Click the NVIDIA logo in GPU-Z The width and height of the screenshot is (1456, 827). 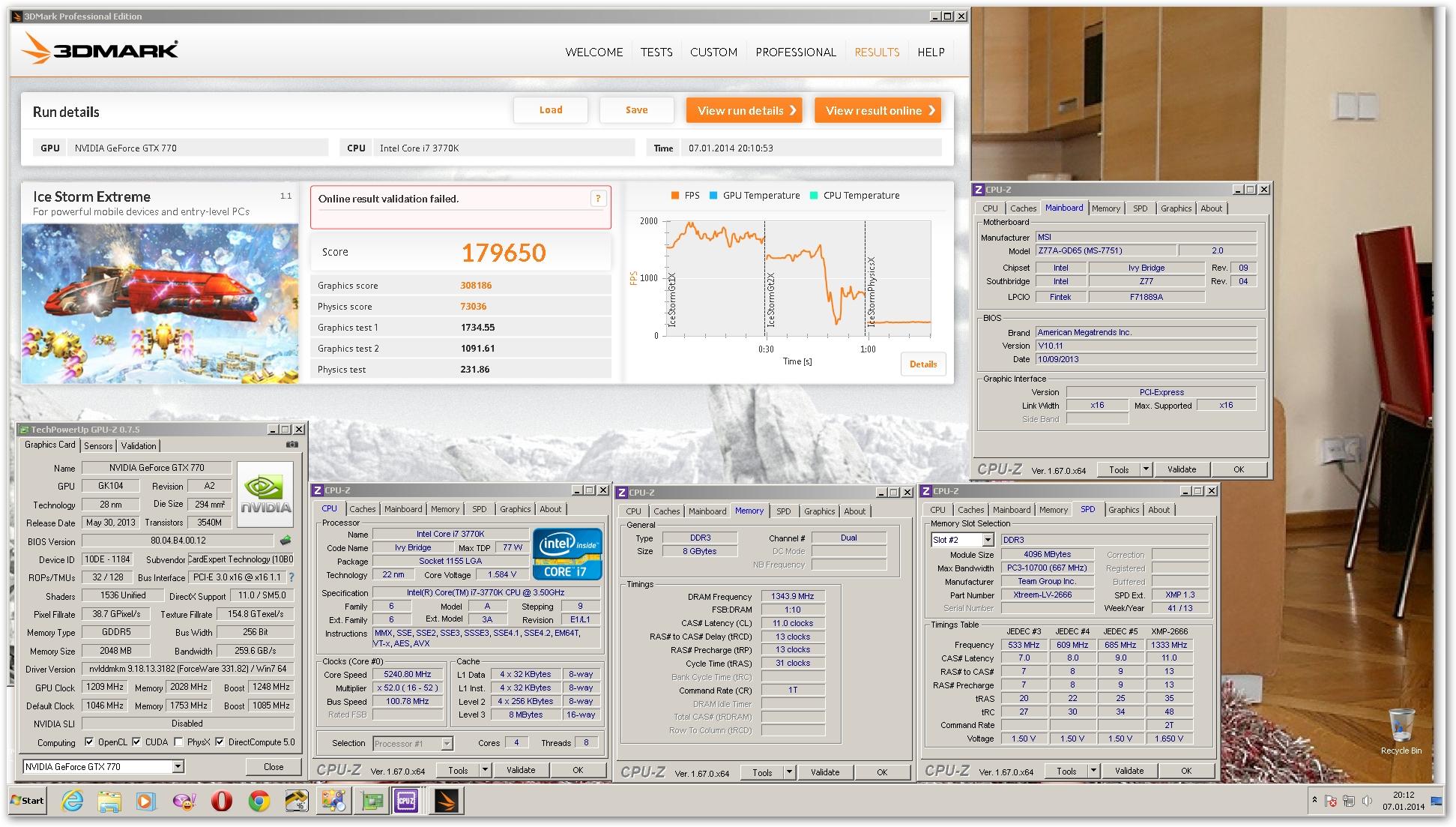[266, 493]
